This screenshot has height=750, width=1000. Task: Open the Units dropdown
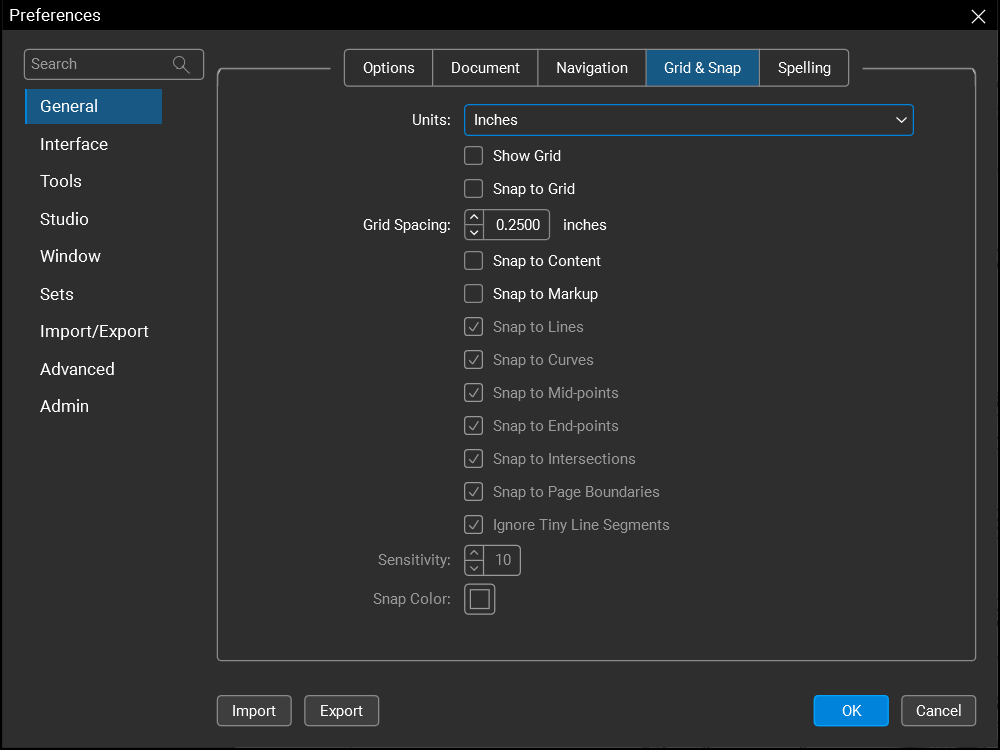688,120
